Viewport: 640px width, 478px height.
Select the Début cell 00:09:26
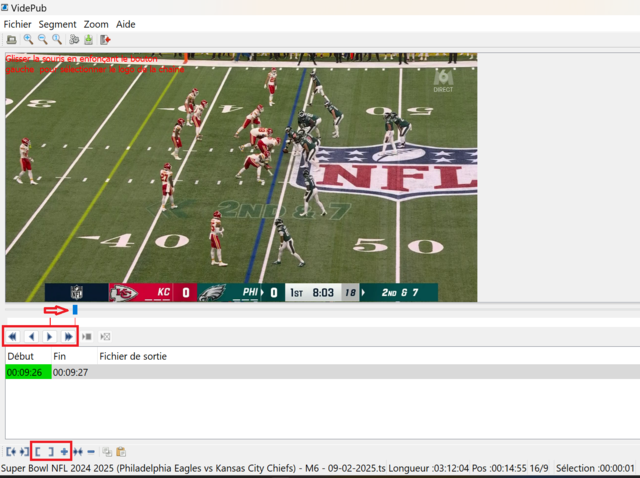pyautogui.click(x=28, y=372)
